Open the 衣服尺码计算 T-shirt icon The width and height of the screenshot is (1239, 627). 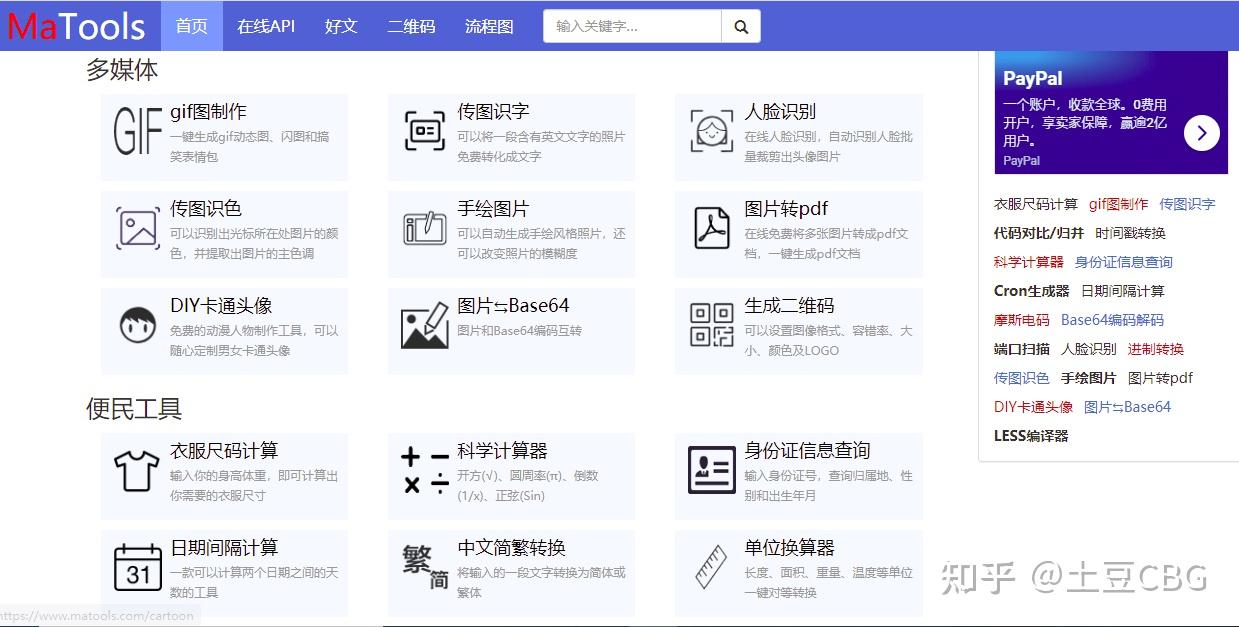tap(137, 470)
